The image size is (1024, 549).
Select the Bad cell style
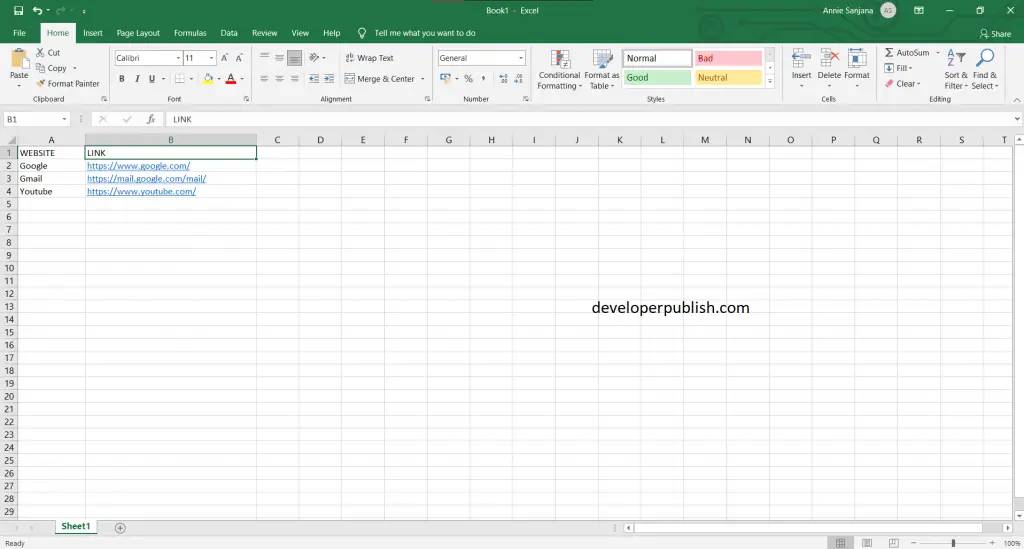[x=728, y=58]
